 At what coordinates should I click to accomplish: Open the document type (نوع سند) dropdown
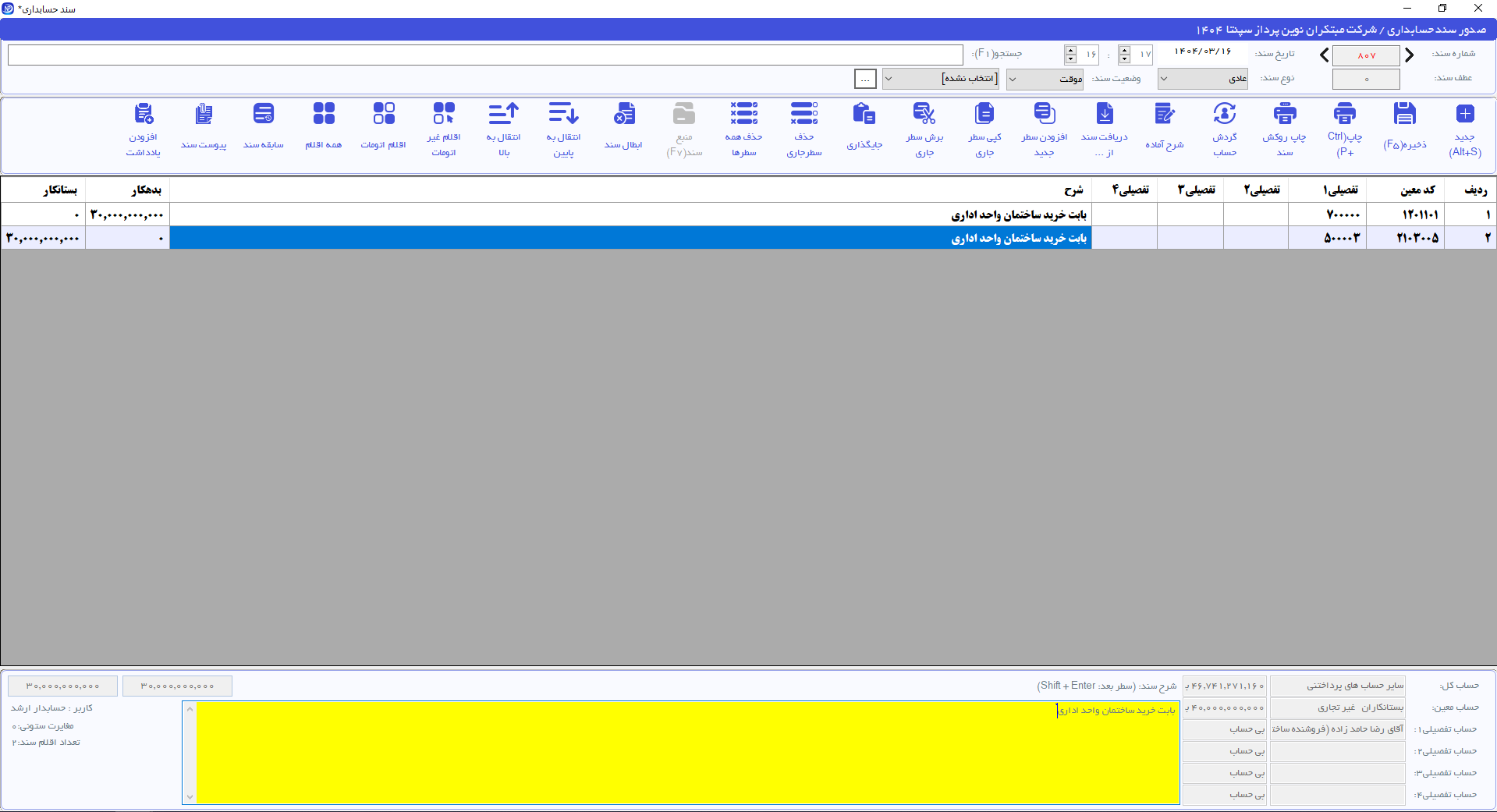click(x=1202, y=79)
